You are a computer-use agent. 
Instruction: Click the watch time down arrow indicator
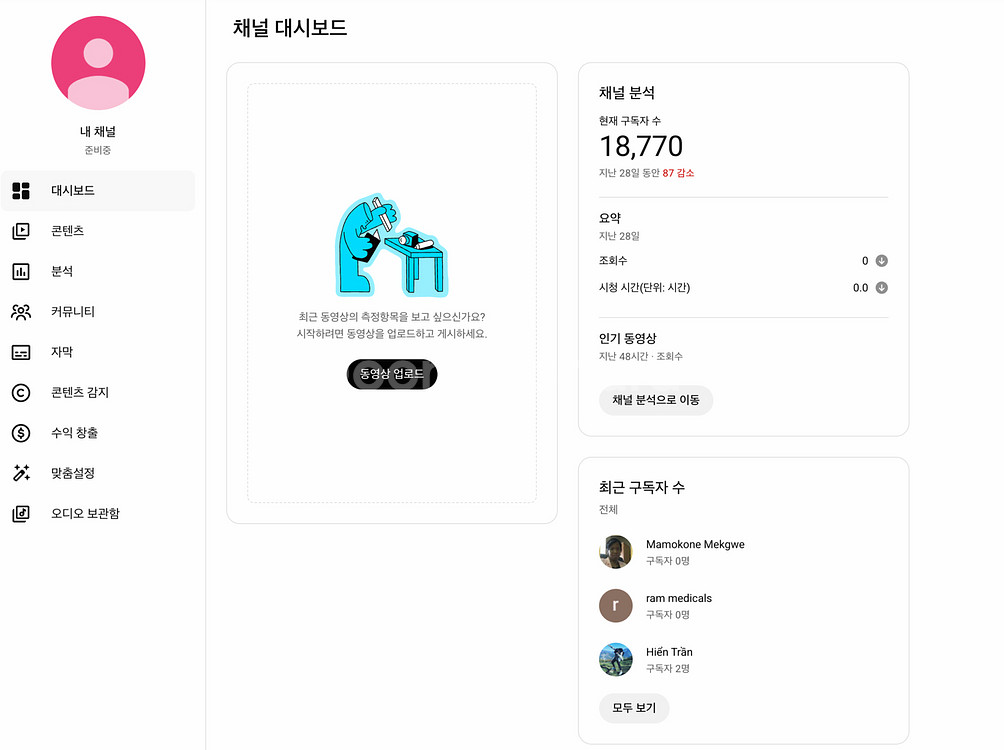(882, 288)
